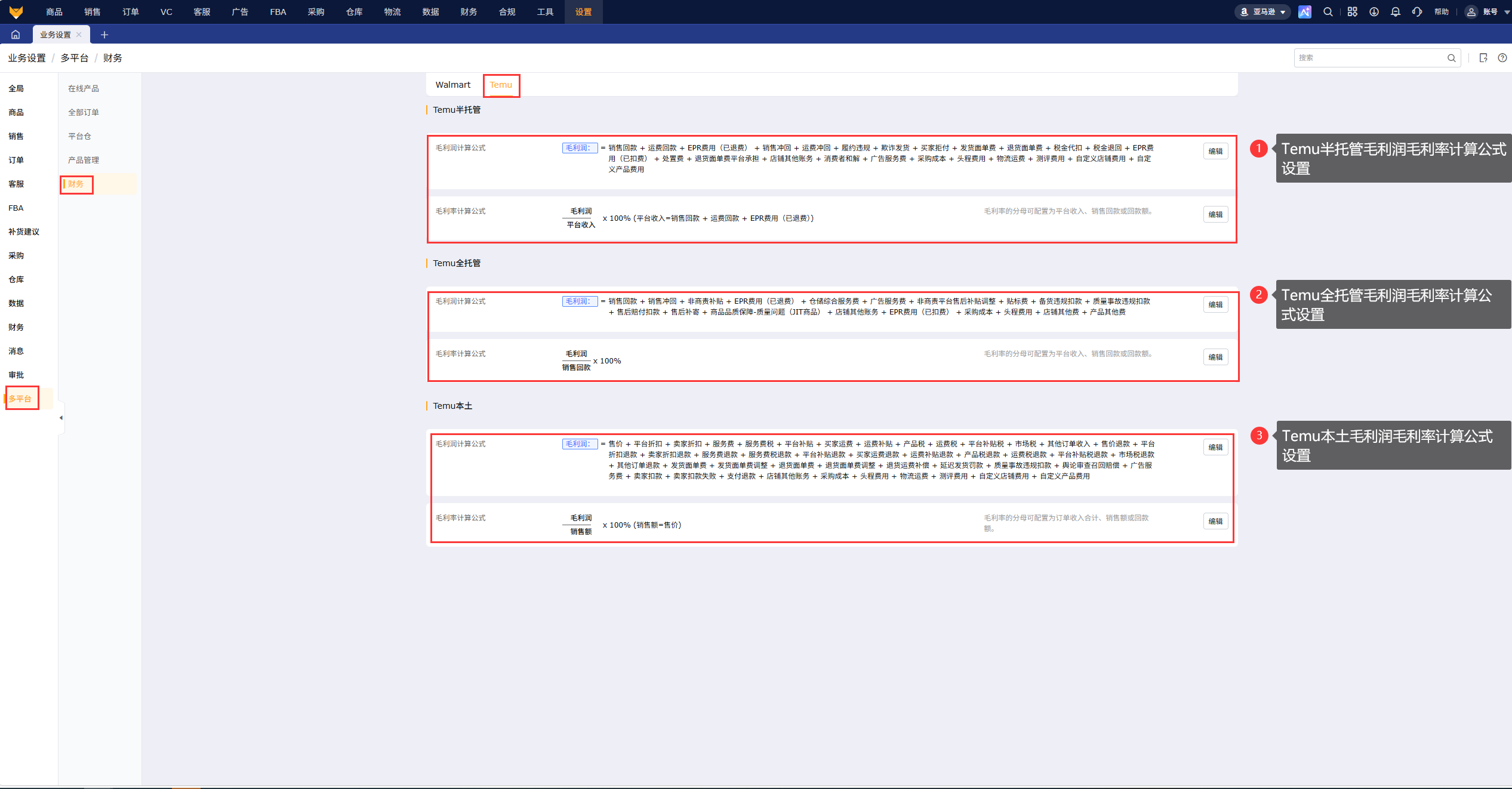Screen dimensions: 1512x789
Task: Edit Temu半托管 毛利润计算公式
Action: tap(1215, 152)
